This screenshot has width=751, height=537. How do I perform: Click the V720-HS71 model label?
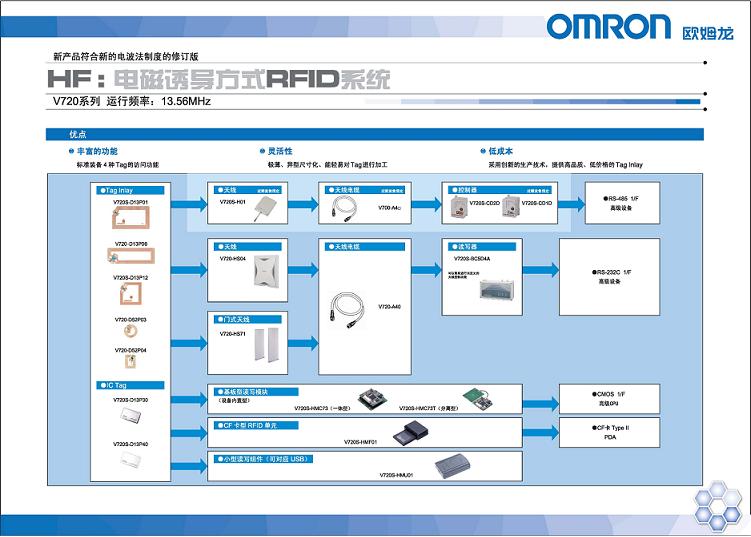click(x=232, y=333)
